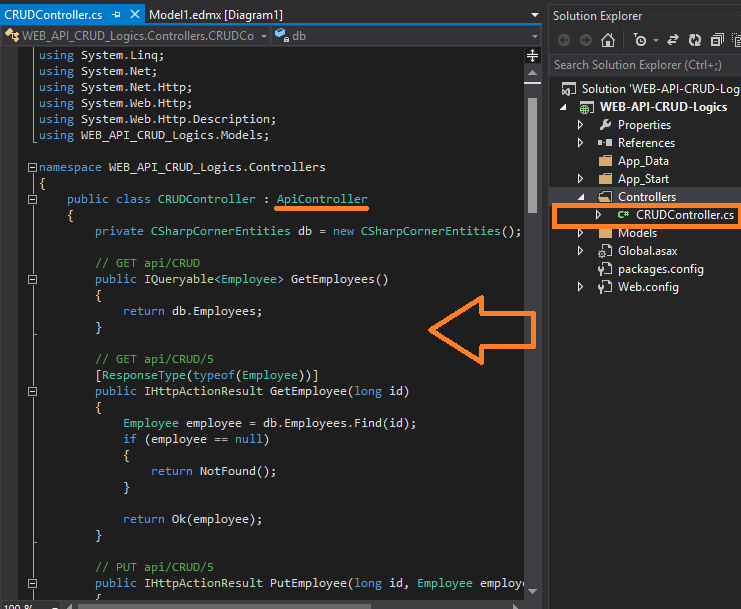Viewport: 741px width, 609px height.
Task: Click the Forward arrow in Solution Explorer toolbar
Action: (585, 40)
